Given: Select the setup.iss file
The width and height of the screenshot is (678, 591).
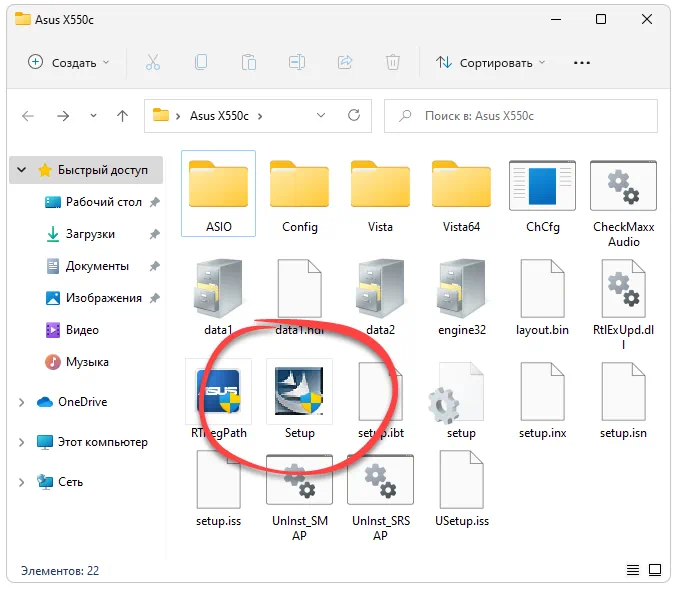Looking at the screenshot, I should point(218,489).
